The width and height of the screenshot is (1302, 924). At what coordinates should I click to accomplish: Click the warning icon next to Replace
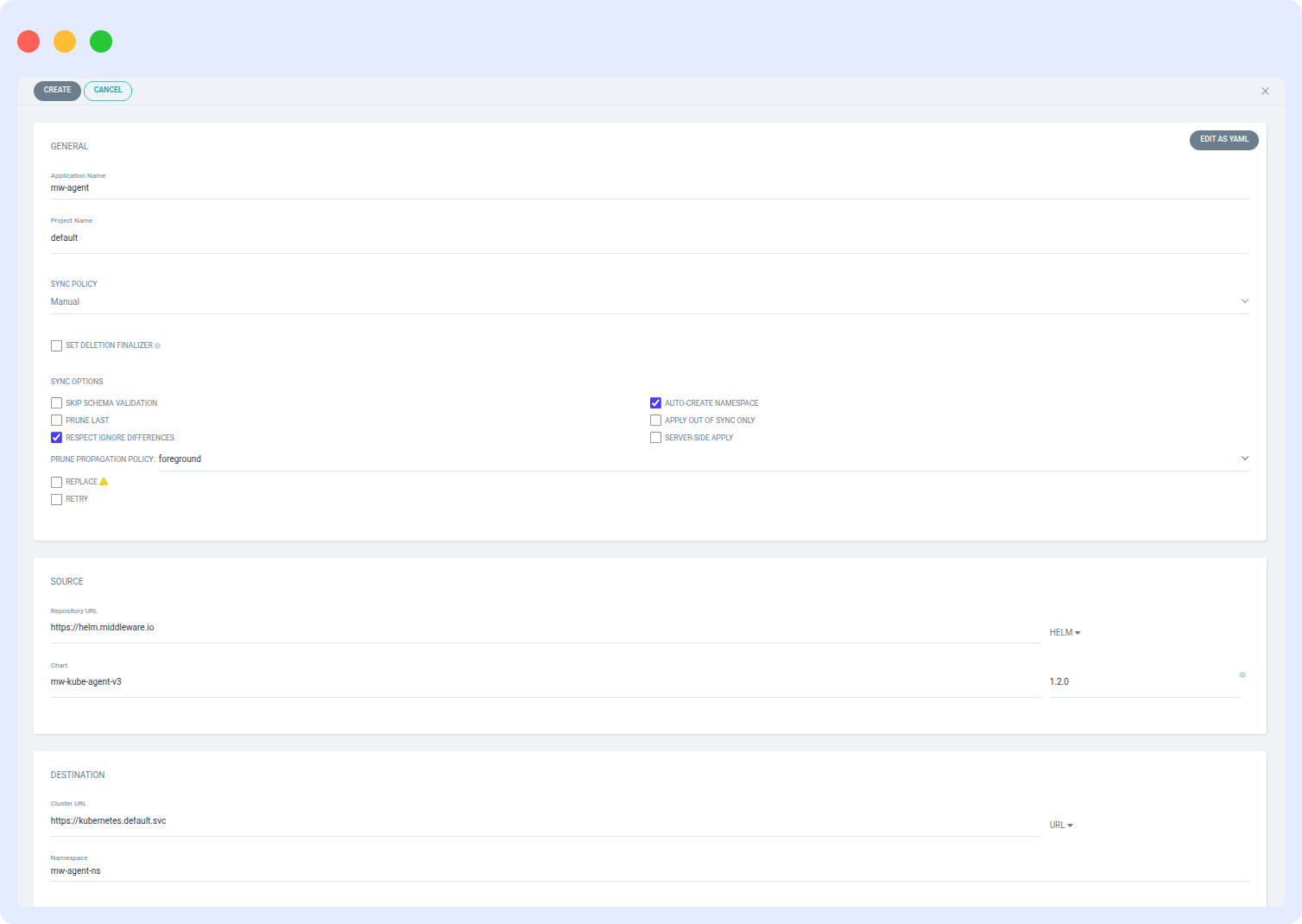[x=103, y=481]
